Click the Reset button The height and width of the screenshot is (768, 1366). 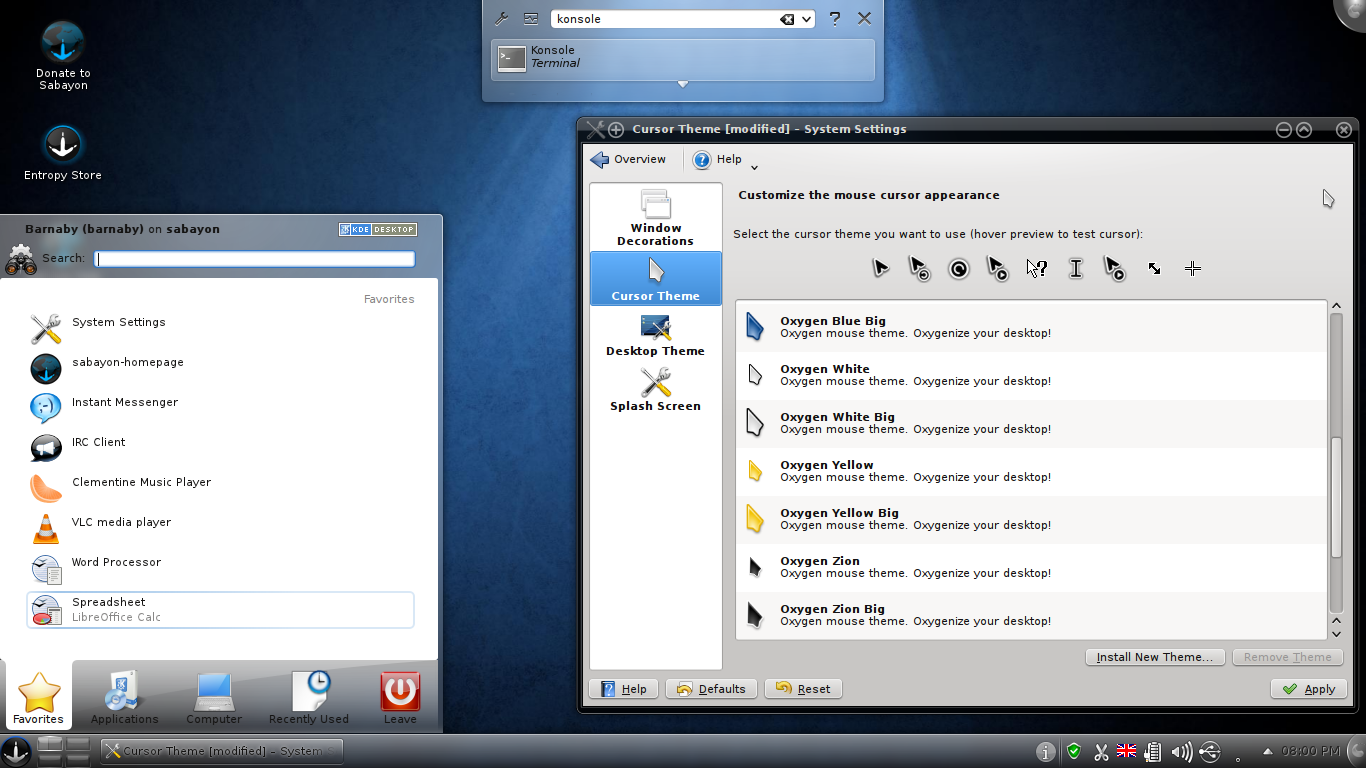pyautogui.click(x=803, y=689)
